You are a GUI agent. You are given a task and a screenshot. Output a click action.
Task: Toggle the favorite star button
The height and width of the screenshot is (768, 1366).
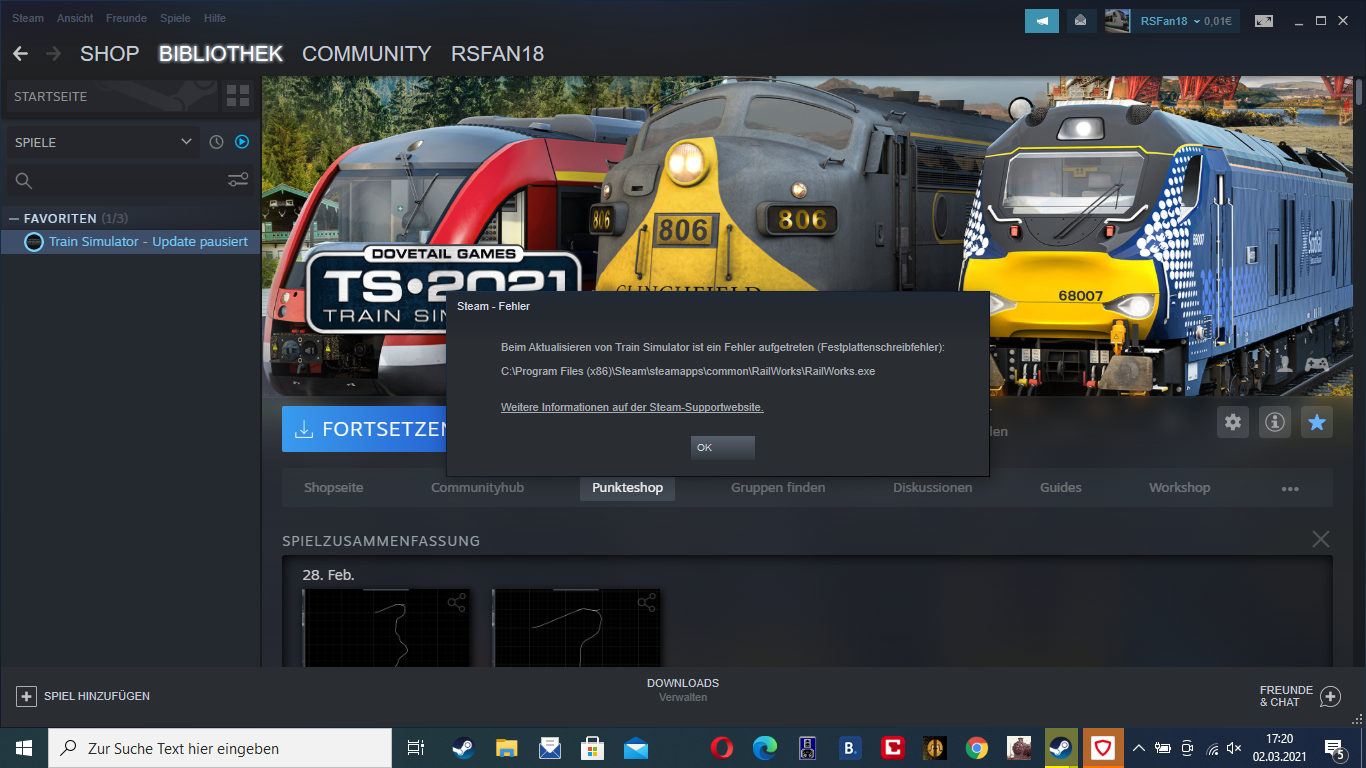tap(1317, 422)
